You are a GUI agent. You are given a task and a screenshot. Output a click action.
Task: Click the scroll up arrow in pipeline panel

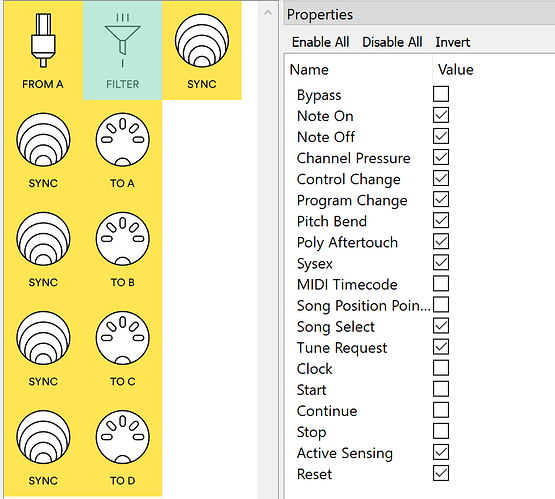pyautogui.click(x=268, y=13)
